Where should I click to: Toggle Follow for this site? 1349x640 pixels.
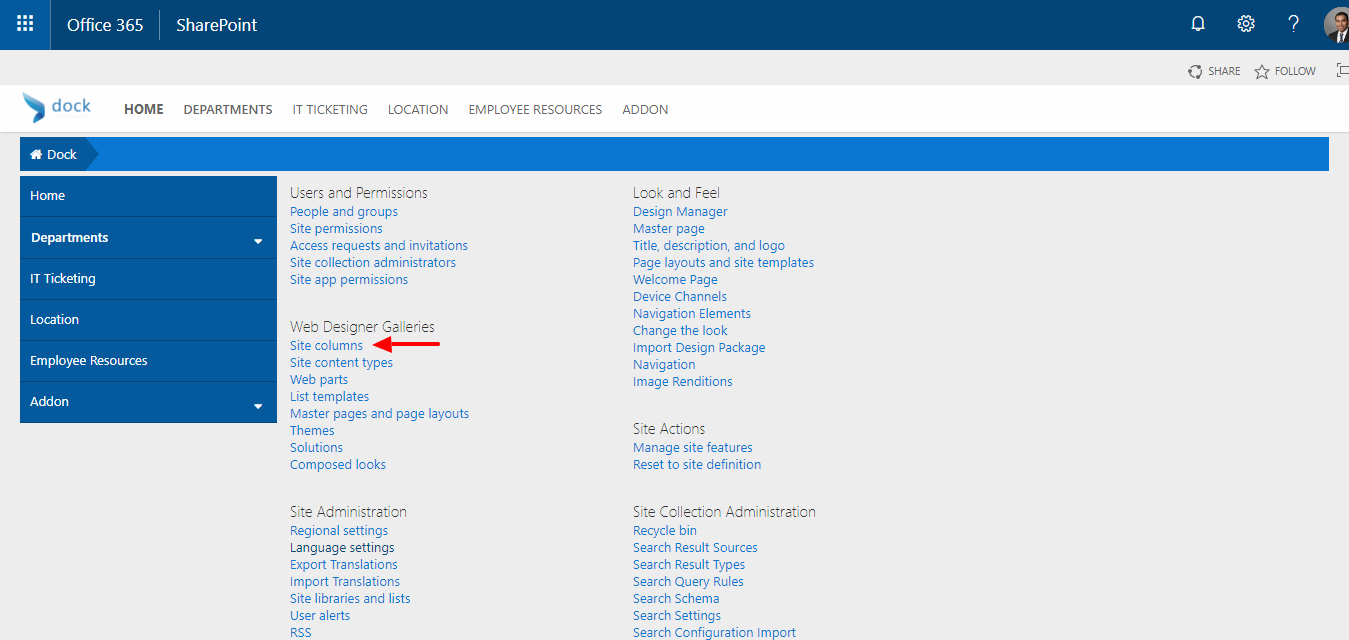pos(1284,70)
